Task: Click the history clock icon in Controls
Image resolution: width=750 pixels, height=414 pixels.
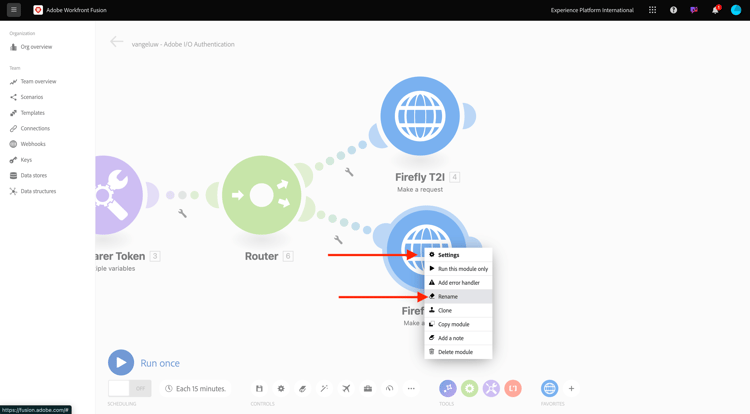Action: [389, 389]
